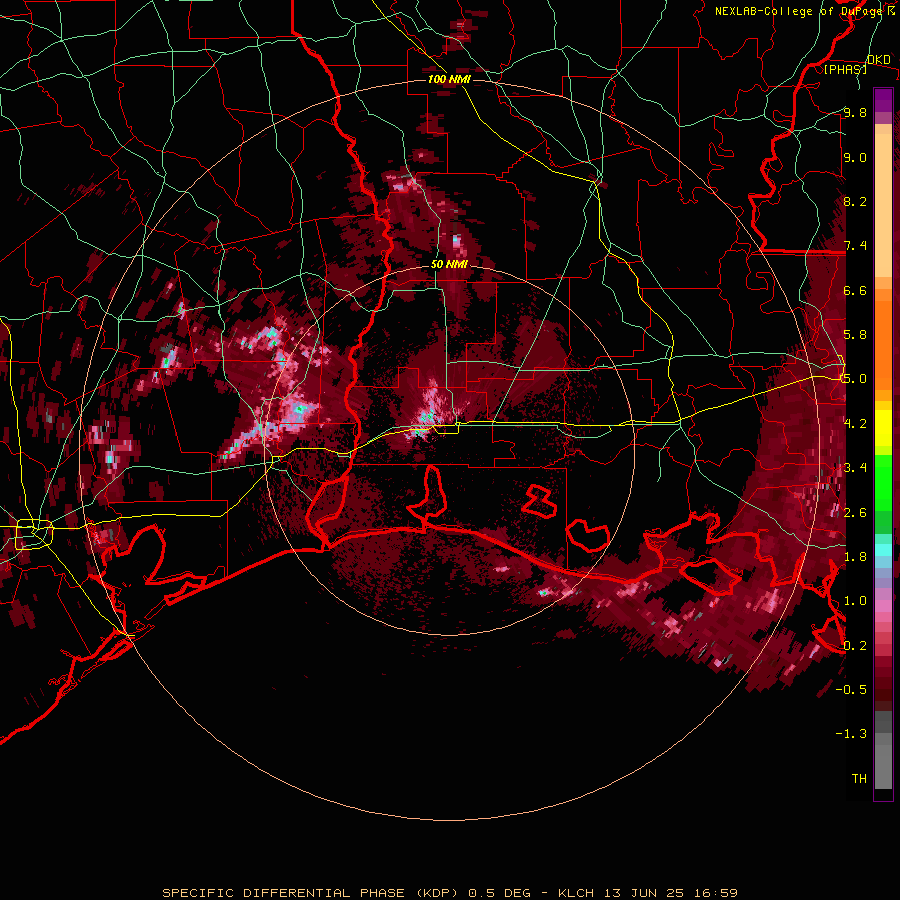Click the DKD units label above the legend
This screenshot has height=900, width=900.
click(878, 59)
